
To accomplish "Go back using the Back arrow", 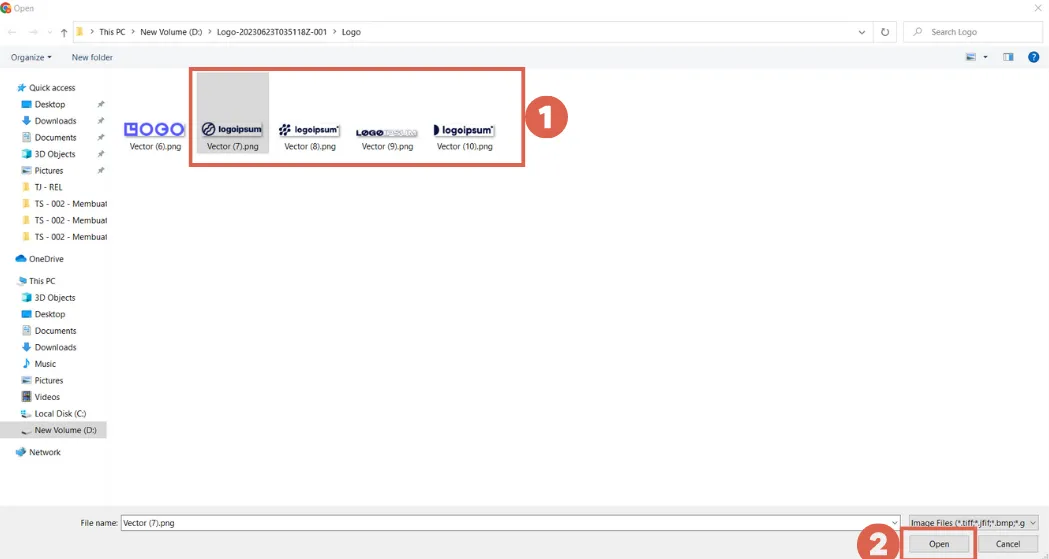I will (x=12, y=32).
